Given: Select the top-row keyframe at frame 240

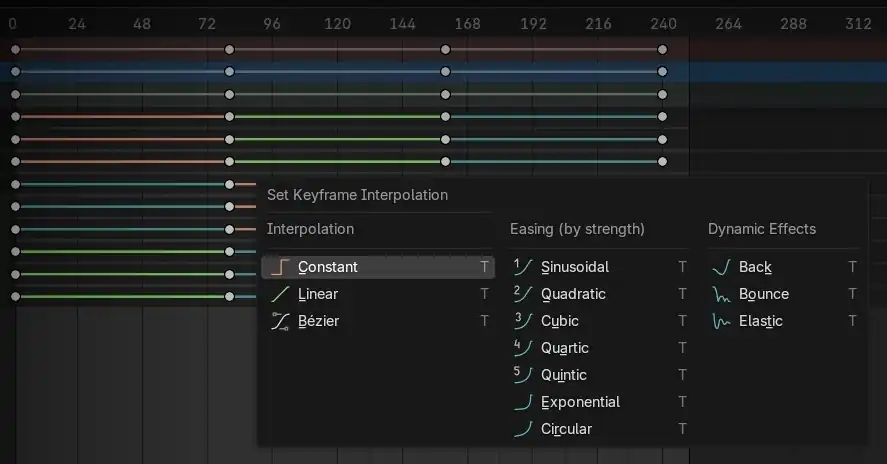Looking at the screenshot, I should click(x=662, y=49).
